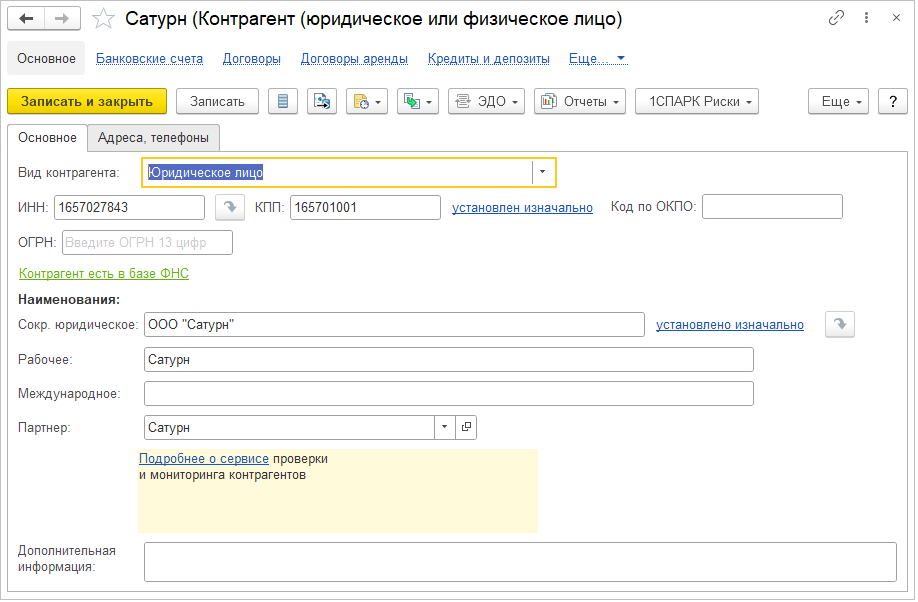The image size is (918, 602).
Task: Expand the 1СПАРК Риски menu
Action: tap(696, 101)
